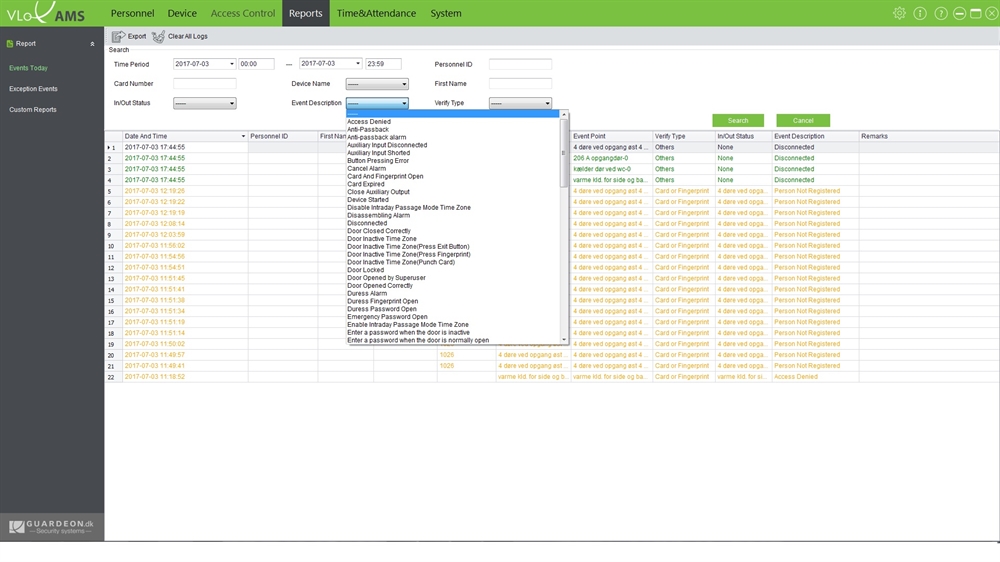Select Events Today in sidebar

[x=28, y=68]
